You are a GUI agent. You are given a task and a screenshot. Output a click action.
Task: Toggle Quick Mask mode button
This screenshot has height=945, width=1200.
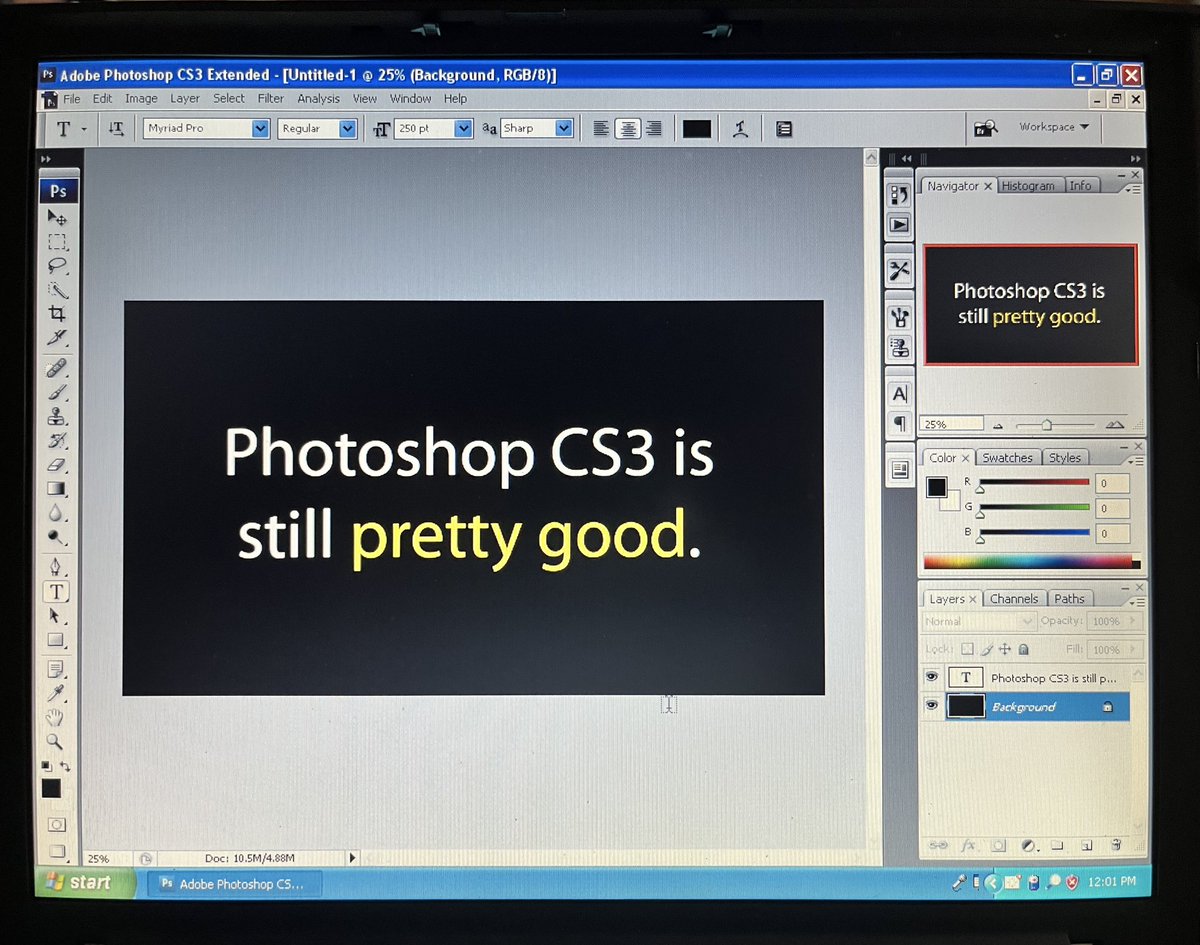(x=57, y=825)
